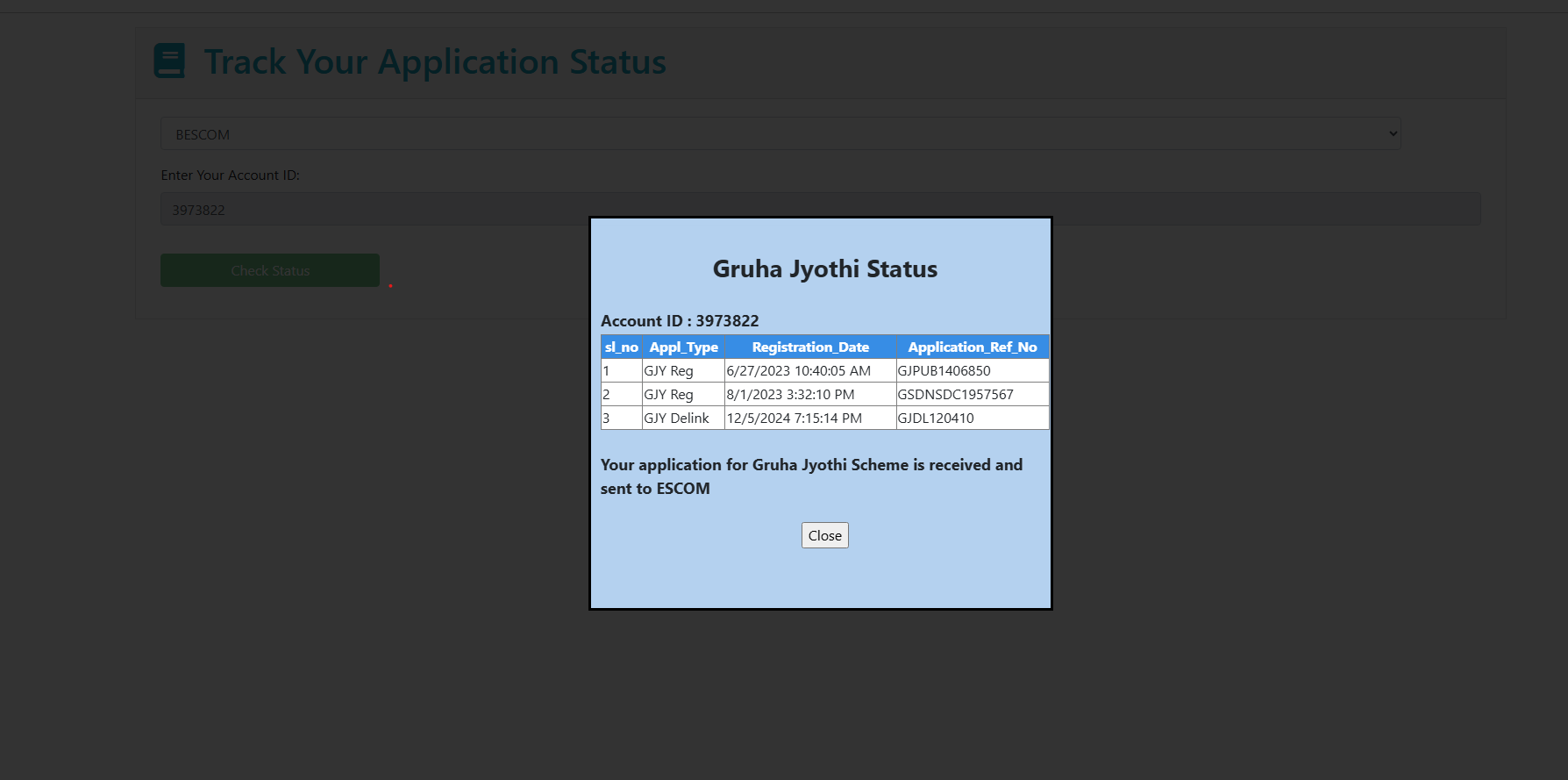The height and width of the screenshot is (780, 1568).
Task: Select reference number GSDNSDC1957567 cell
Action: point(955,395)
